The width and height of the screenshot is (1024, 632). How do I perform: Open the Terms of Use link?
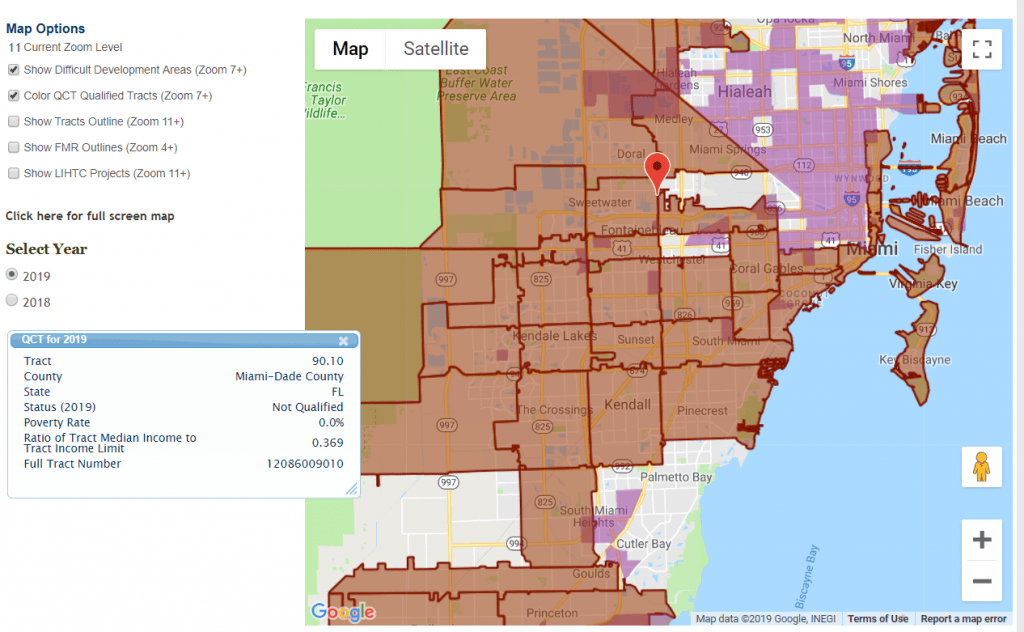pyautogui.click(x=878, y=619)
